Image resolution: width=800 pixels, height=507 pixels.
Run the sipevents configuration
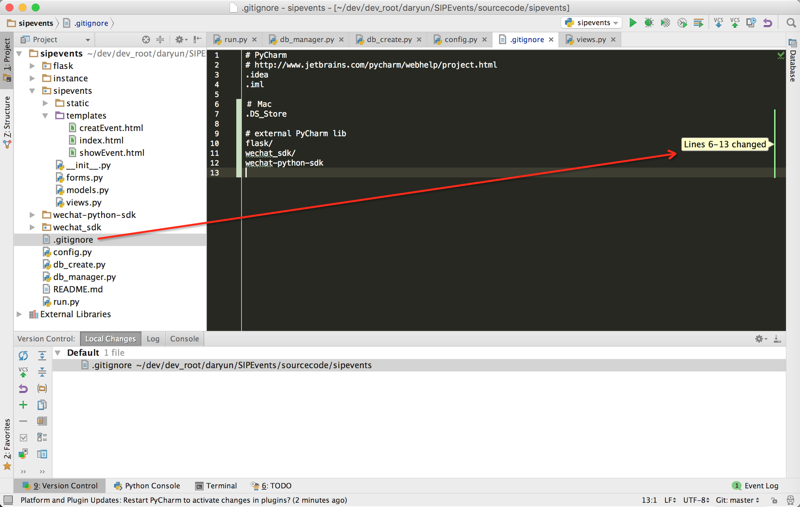pos(633,22)
